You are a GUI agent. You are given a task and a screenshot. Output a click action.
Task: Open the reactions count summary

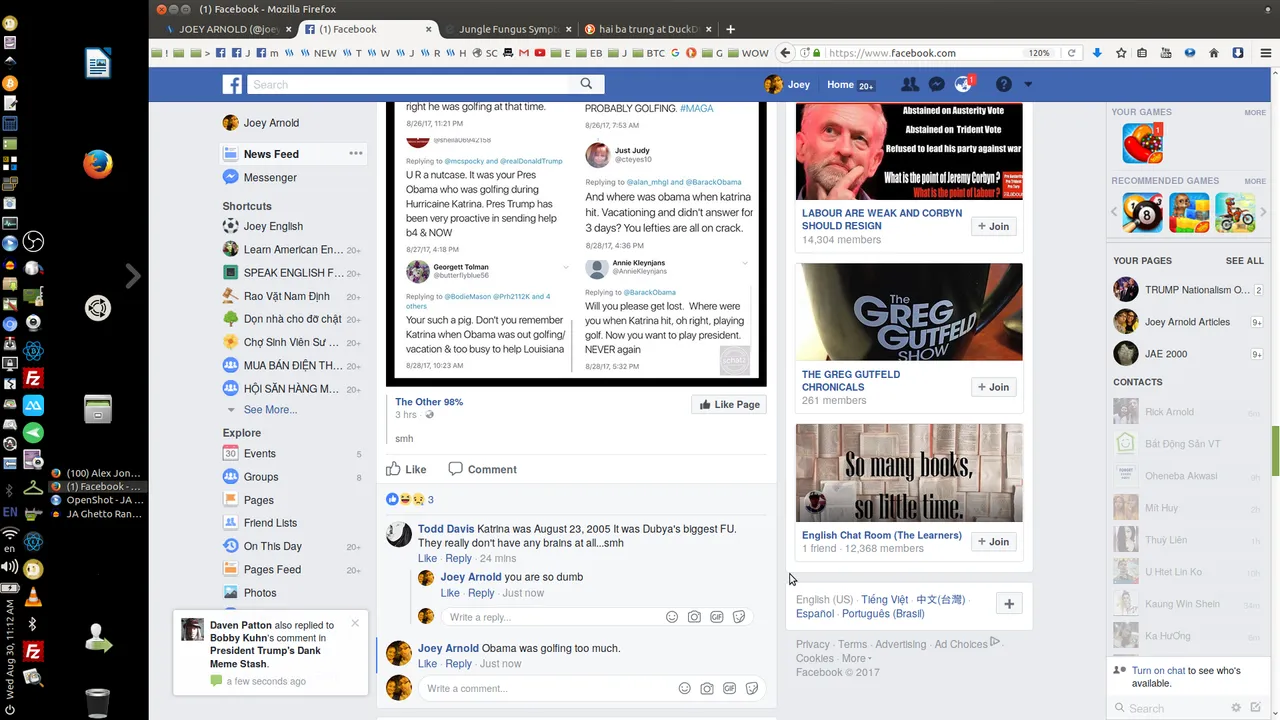pyautogui.click(x=410, y=499)
